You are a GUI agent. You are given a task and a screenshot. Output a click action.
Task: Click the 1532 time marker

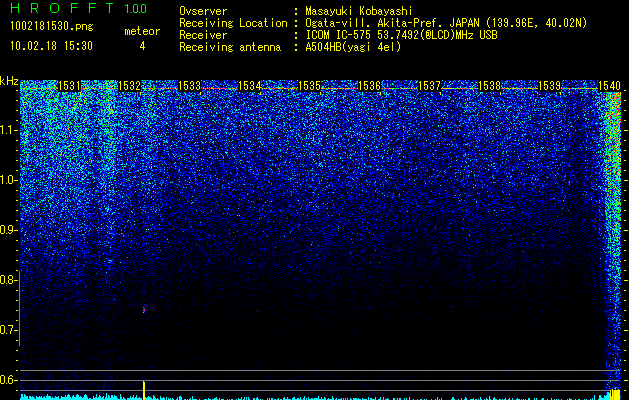(x=130, y=86)
